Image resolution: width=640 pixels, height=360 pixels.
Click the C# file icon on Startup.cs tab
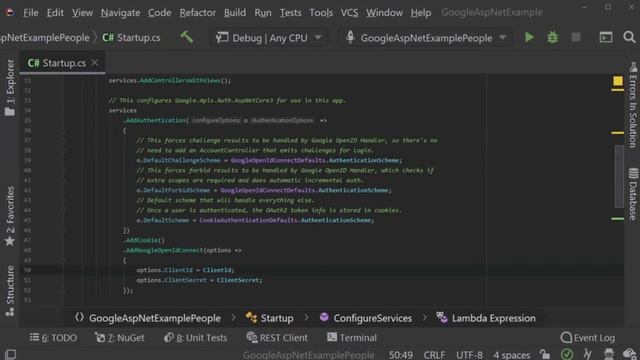[x=33, y=63]
